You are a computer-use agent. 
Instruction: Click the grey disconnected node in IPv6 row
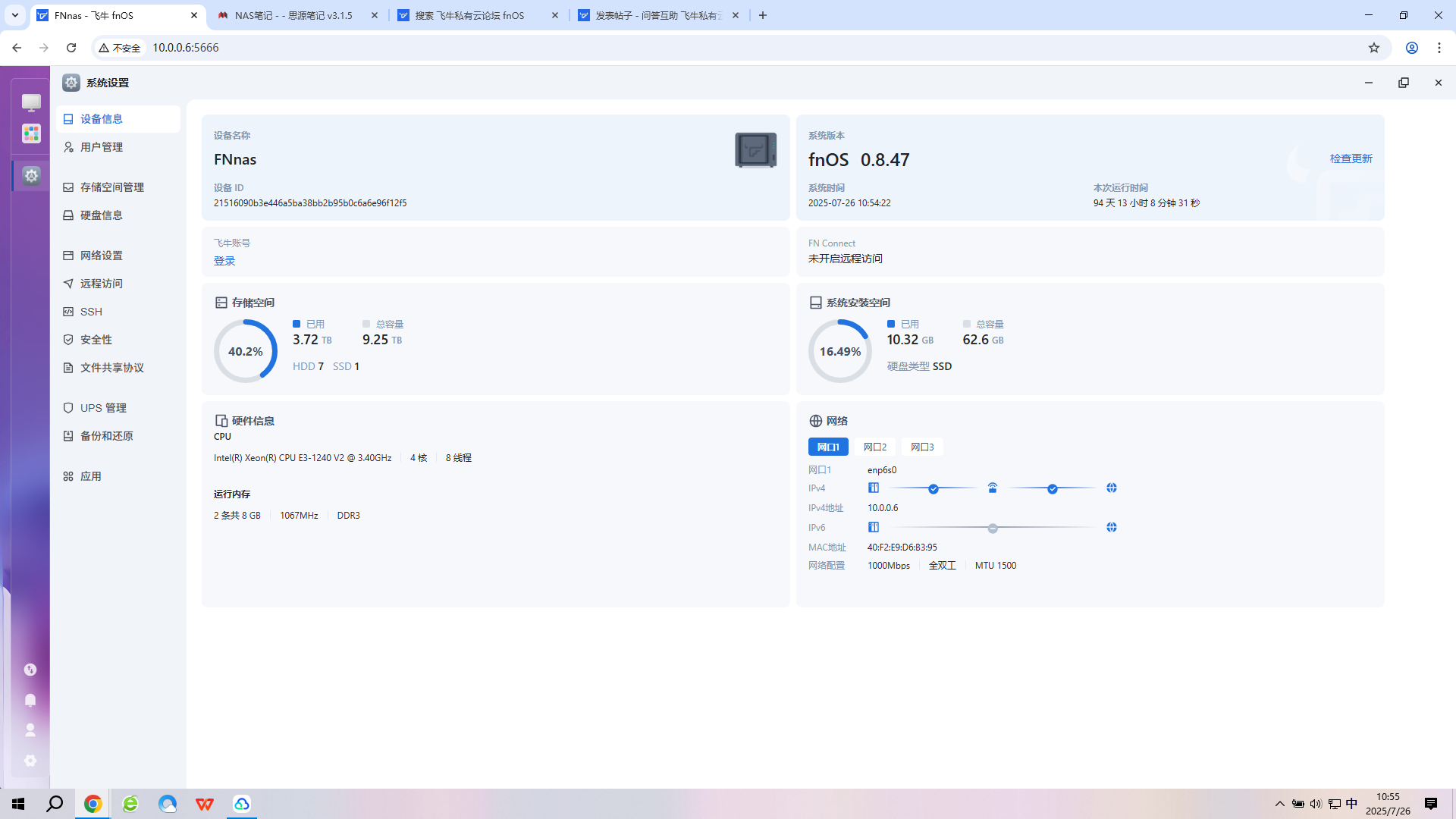pos(993,529)
